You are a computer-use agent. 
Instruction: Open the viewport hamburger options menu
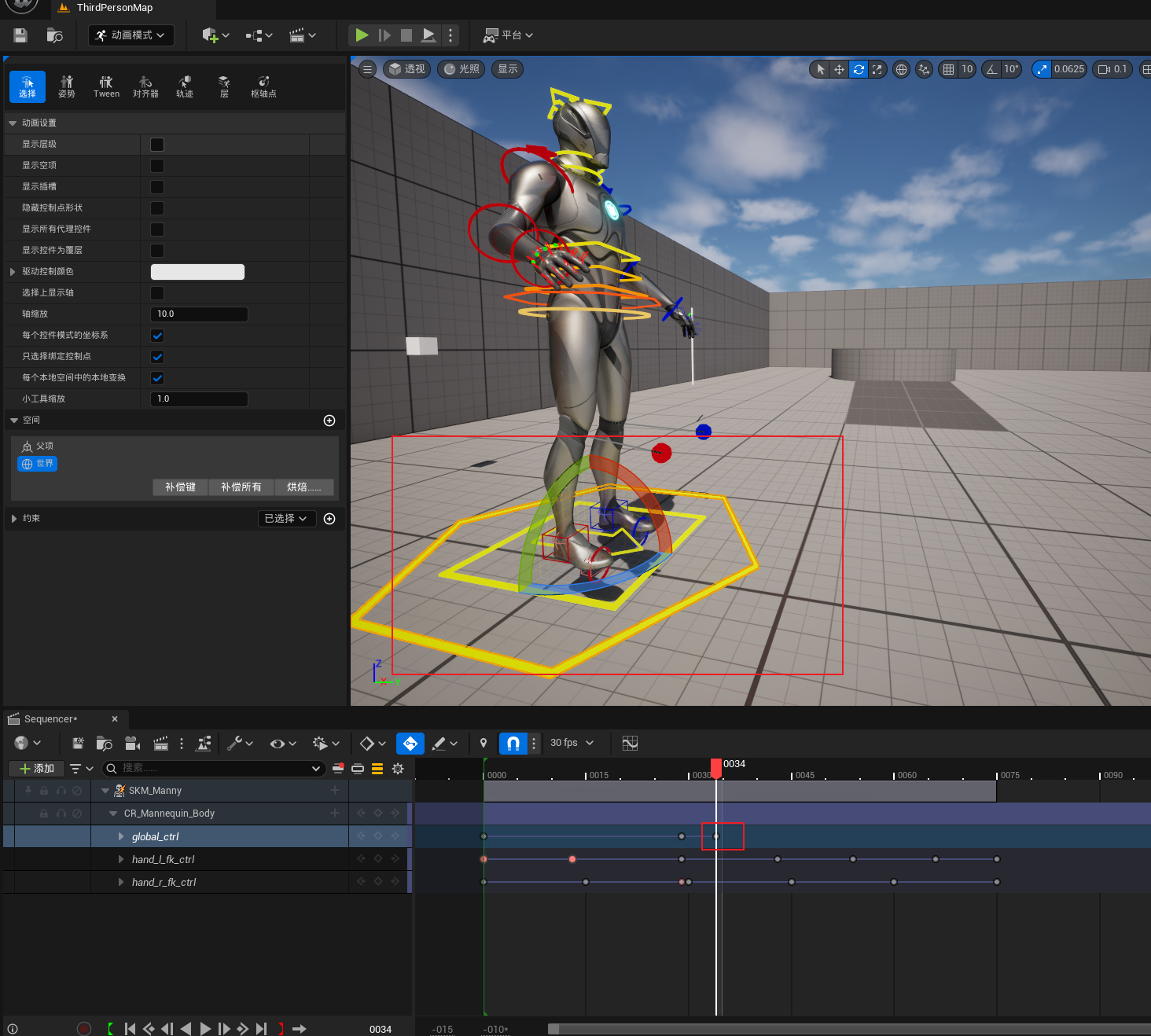click(367, 69)
